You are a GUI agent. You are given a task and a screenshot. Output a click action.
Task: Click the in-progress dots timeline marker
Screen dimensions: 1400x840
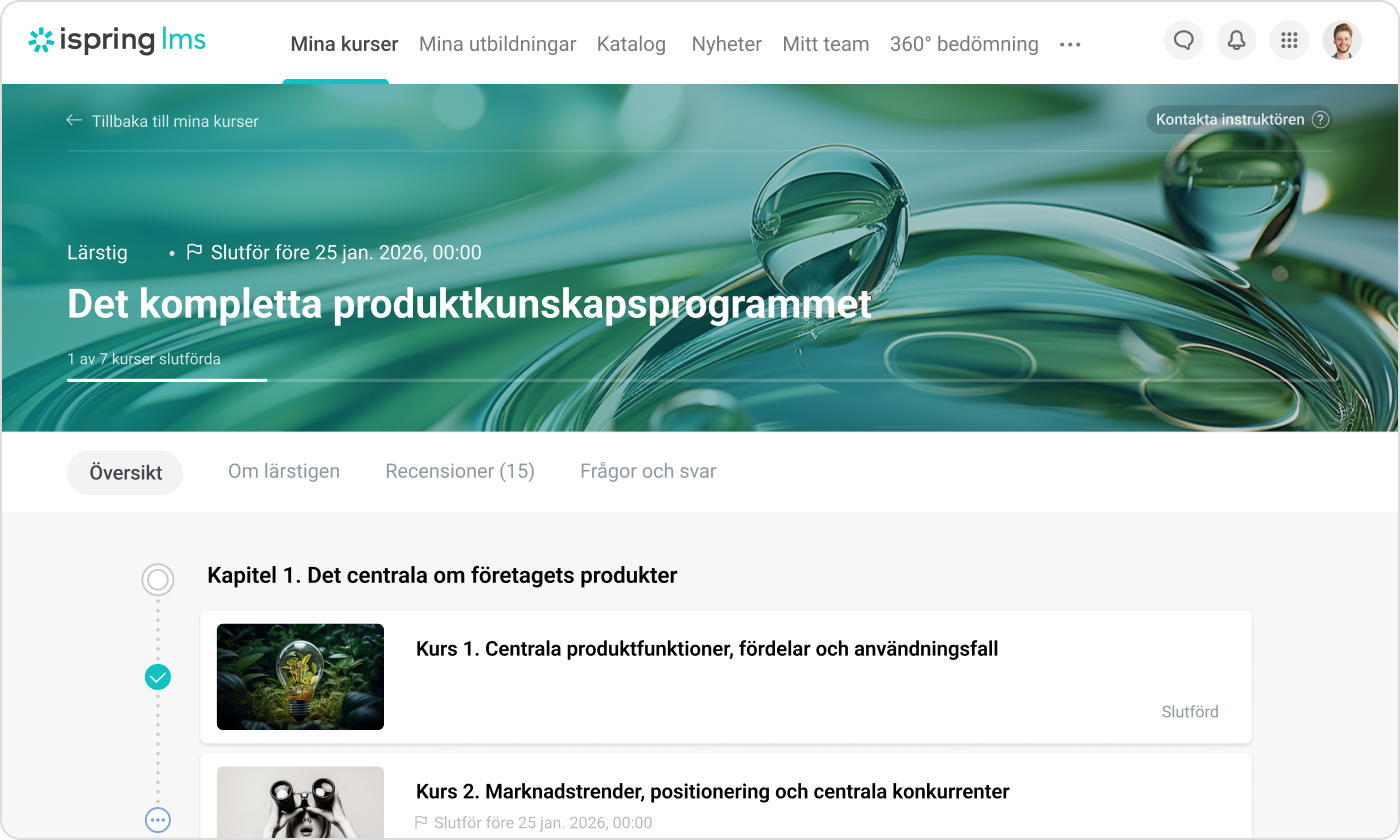[x=158, y=820]
